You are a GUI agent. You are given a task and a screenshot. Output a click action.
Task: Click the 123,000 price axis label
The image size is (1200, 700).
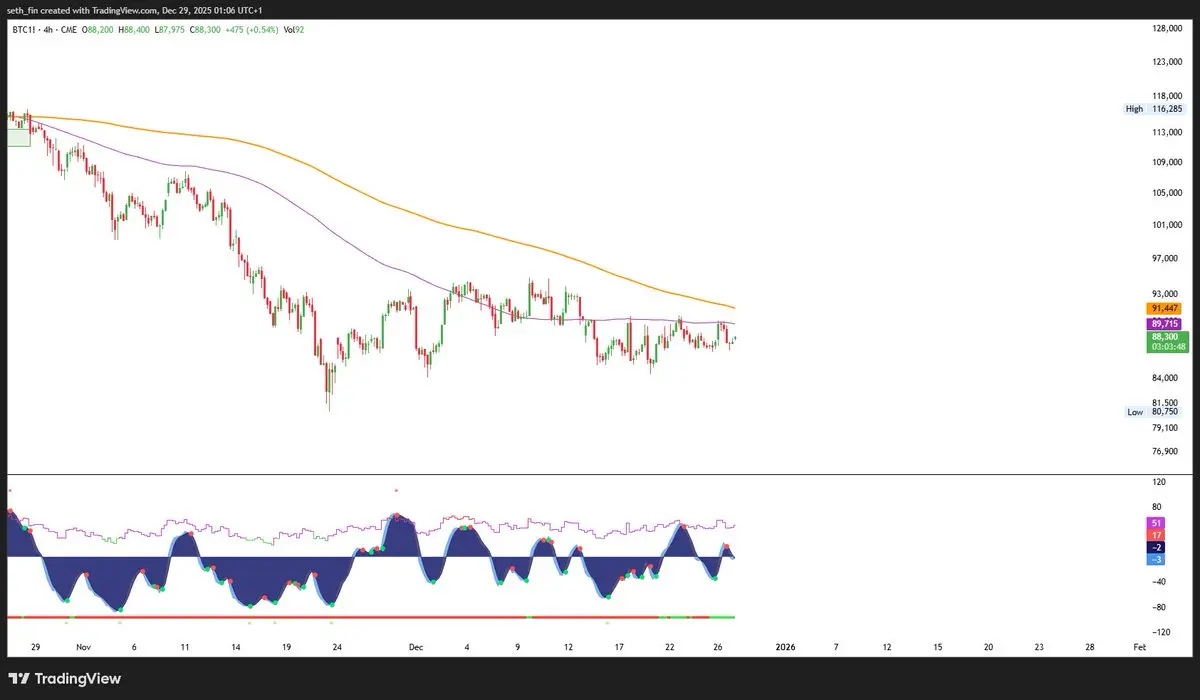(1167, 62)
